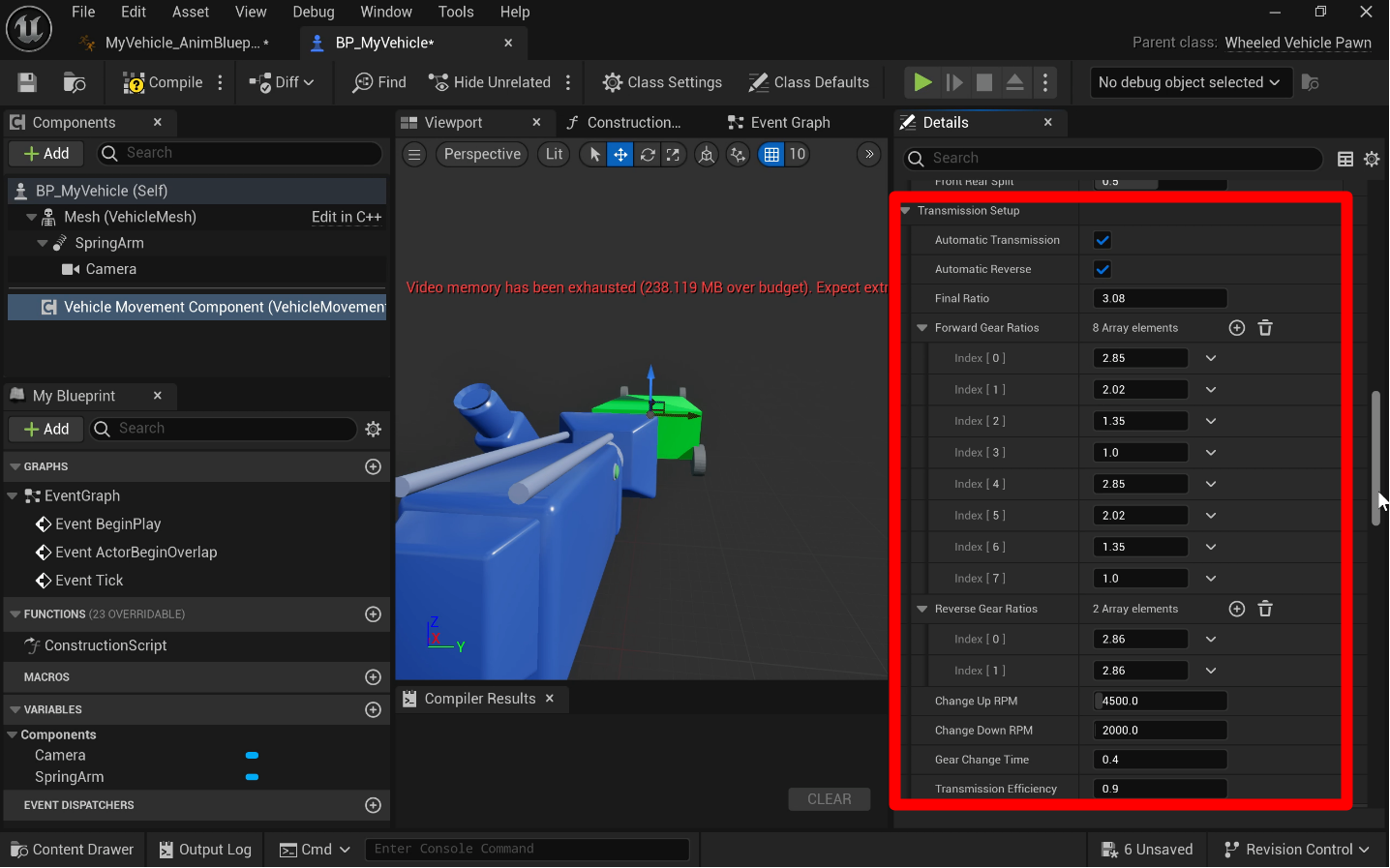The width and height of the screenshot is (1390, 868).
Task: Delete all Forward Gear Ratios elements
Action: click(1265, 328)
